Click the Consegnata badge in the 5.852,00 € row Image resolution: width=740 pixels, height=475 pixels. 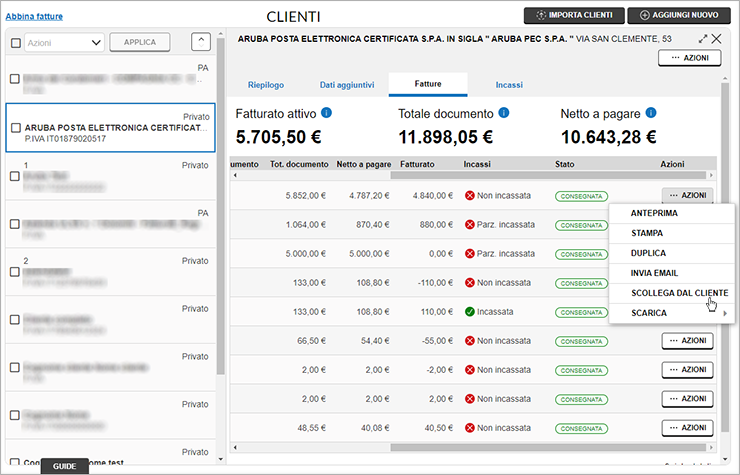(x=581, y=196)
